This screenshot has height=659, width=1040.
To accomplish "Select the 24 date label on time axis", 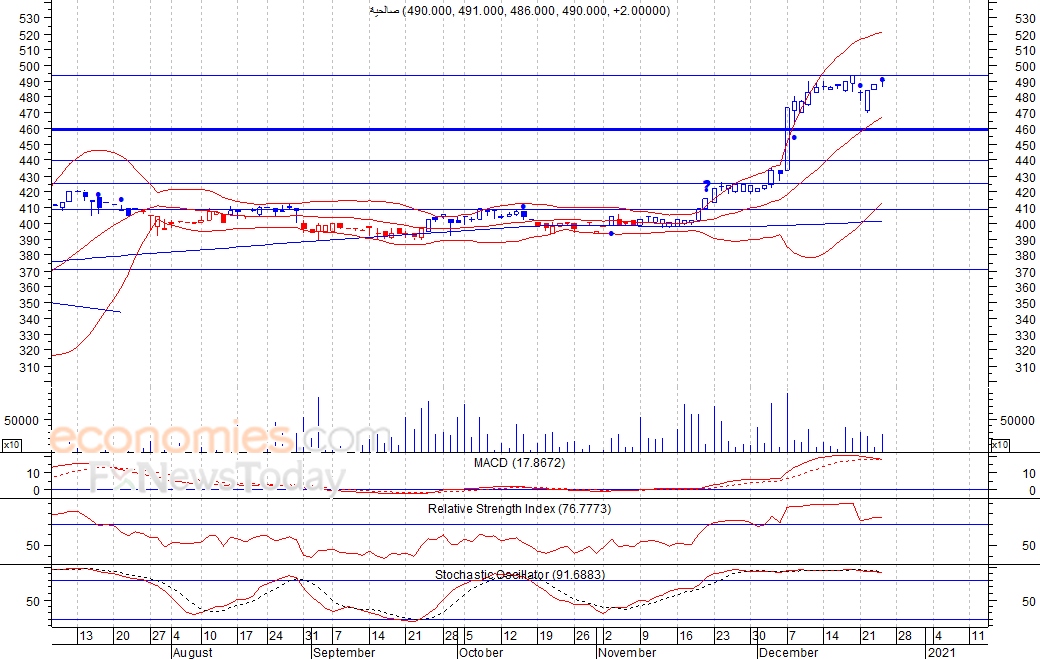I will coord(276,636).
